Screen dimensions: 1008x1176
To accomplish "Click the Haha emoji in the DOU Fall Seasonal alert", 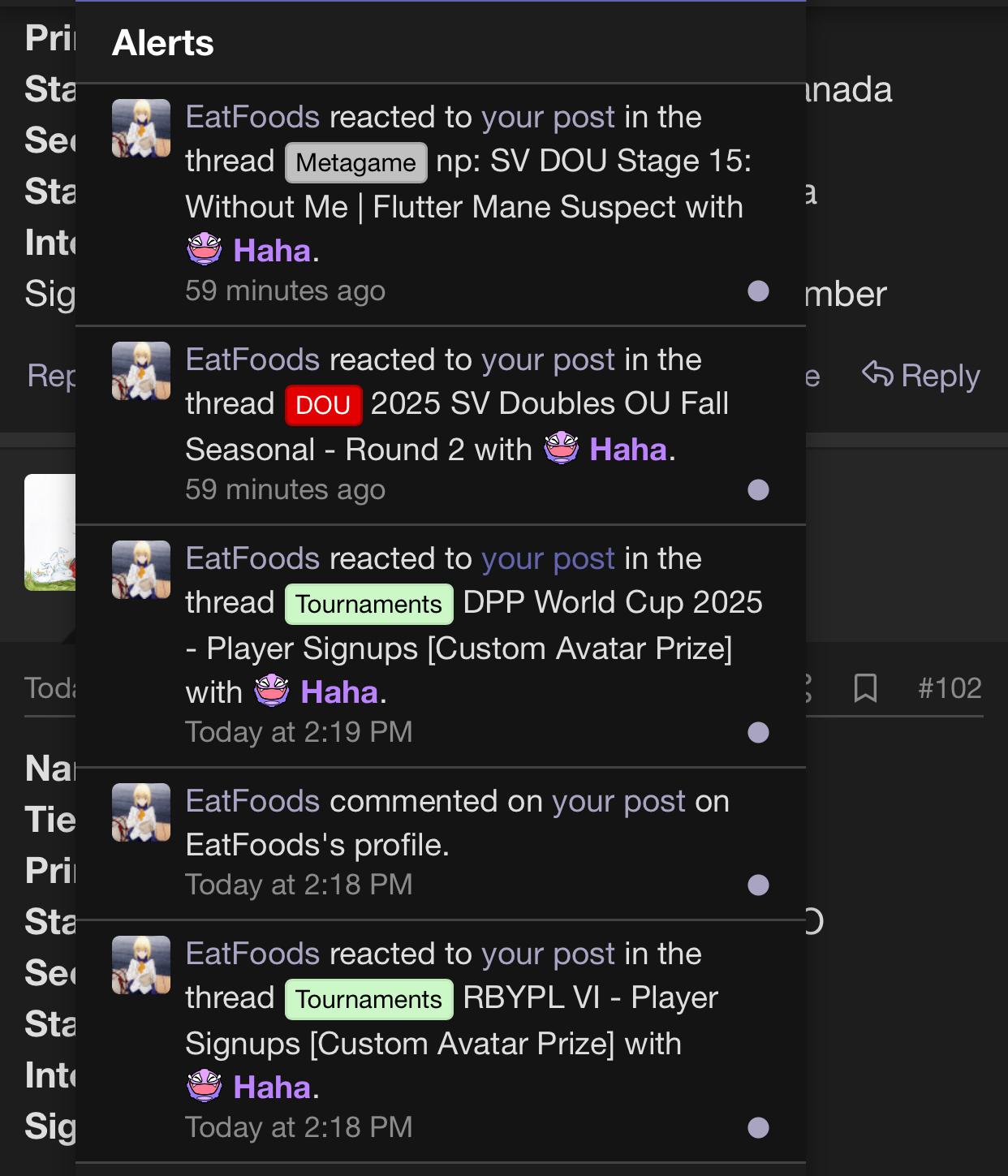I will click(x=562, y=449).
